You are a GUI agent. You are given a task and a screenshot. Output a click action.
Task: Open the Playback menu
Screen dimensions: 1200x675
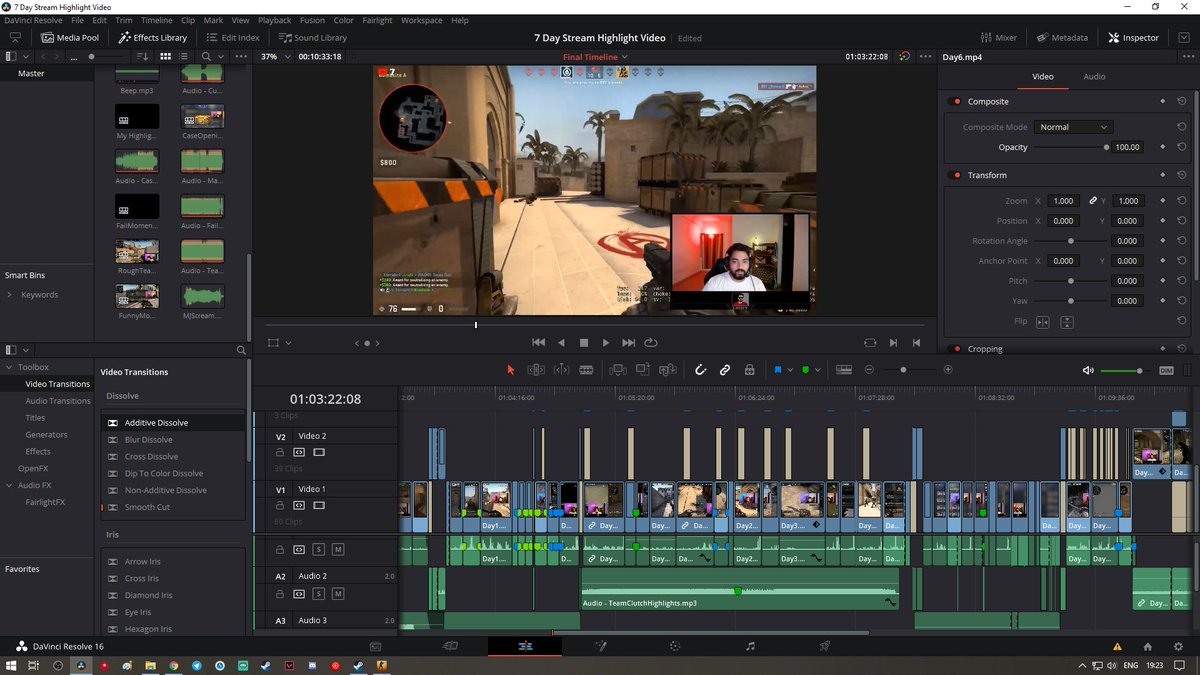pos(274,20)
